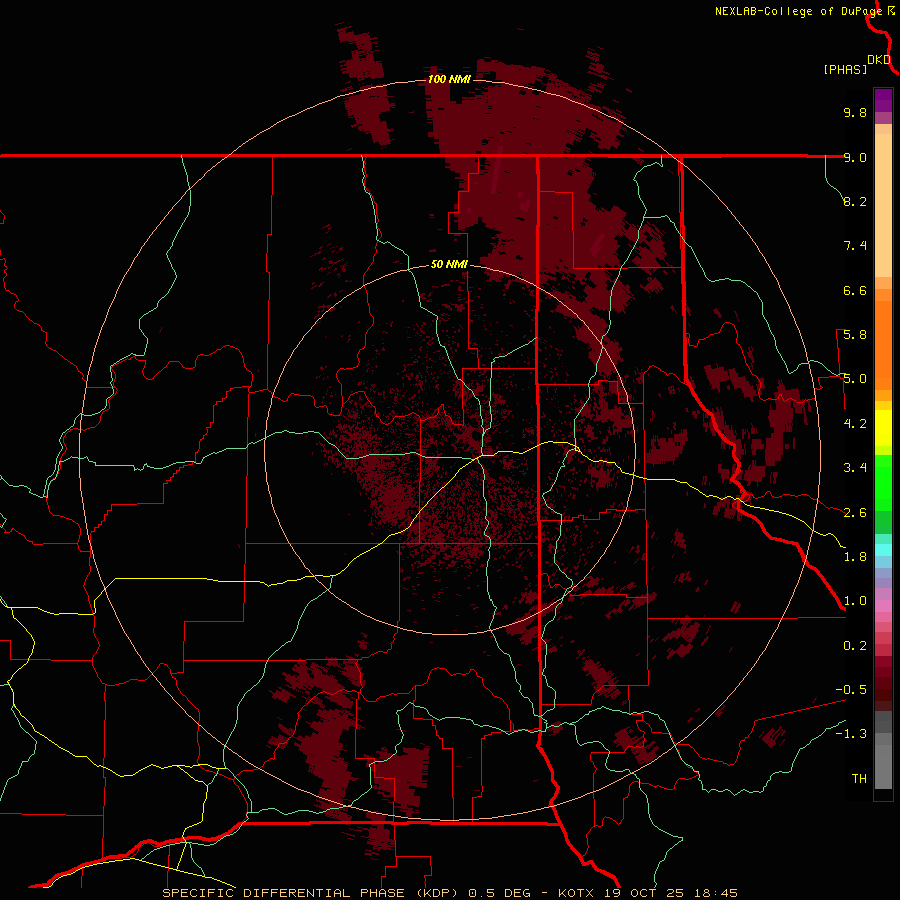Pick the yellow band near 4.2
900x900 pixels.
point(883,428)
